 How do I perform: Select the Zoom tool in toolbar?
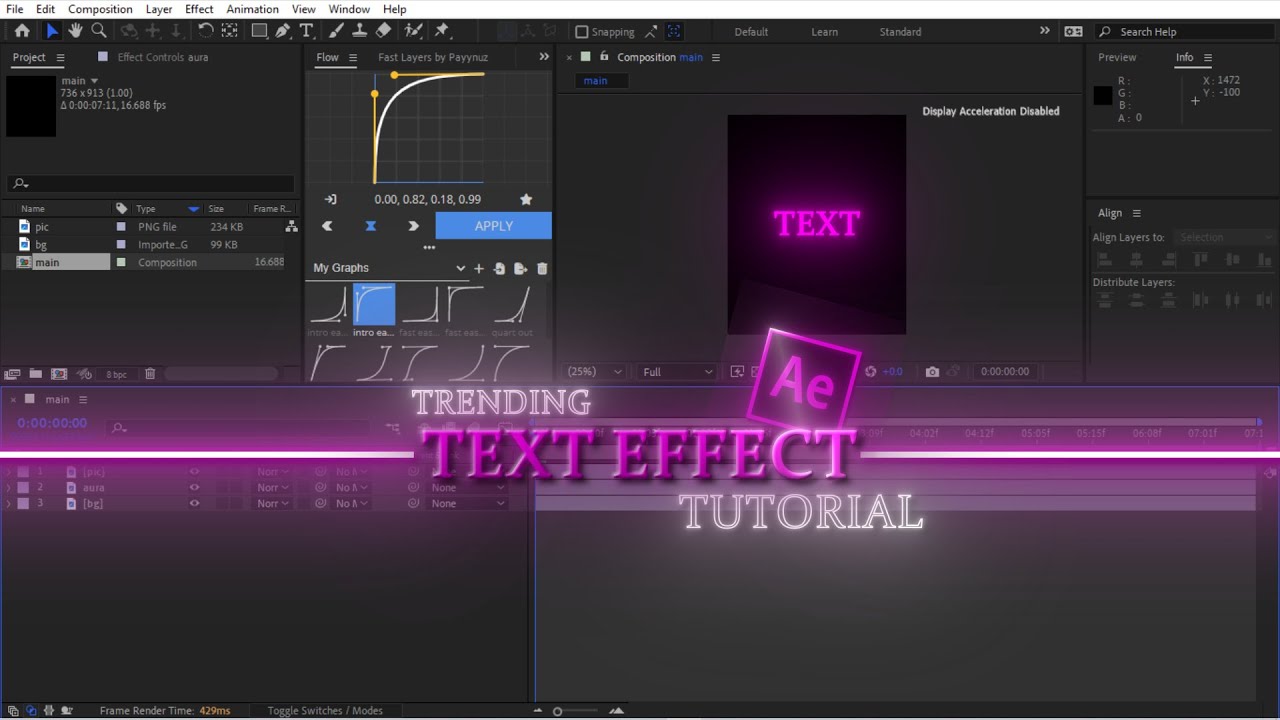tap(99, 31)
